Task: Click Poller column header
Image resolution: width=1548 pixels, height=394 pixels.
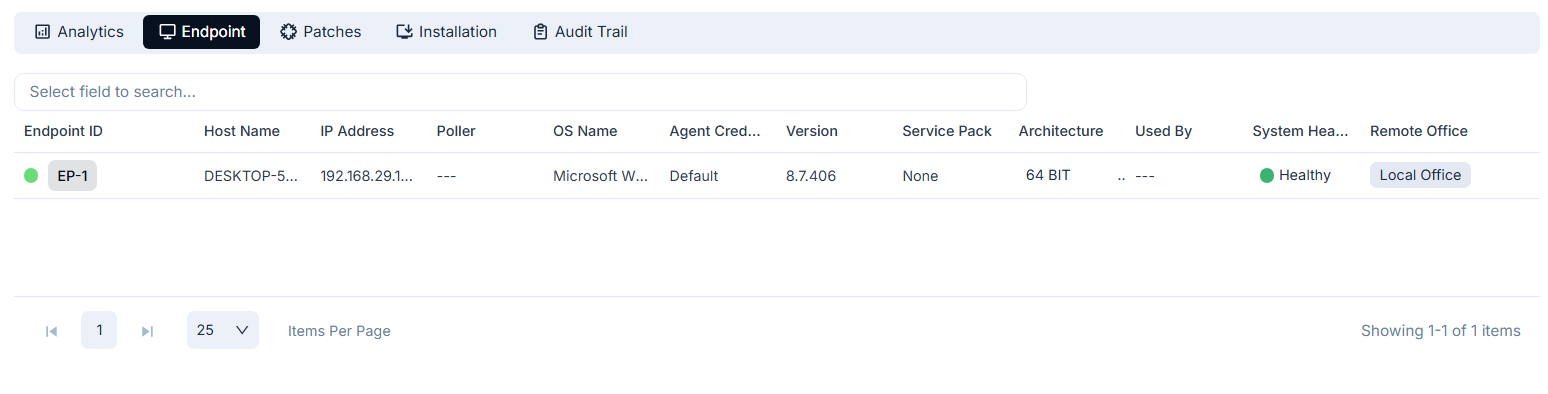Action: 456,131
